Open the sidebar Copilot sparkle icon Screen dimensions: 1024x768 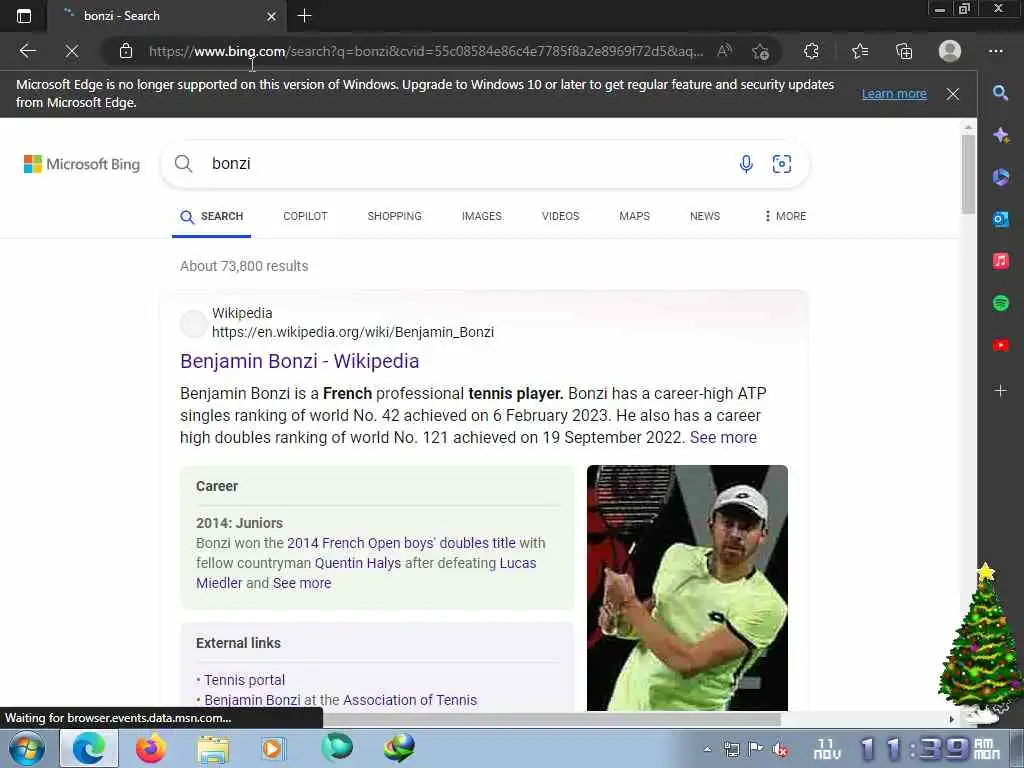(1000, 135)
